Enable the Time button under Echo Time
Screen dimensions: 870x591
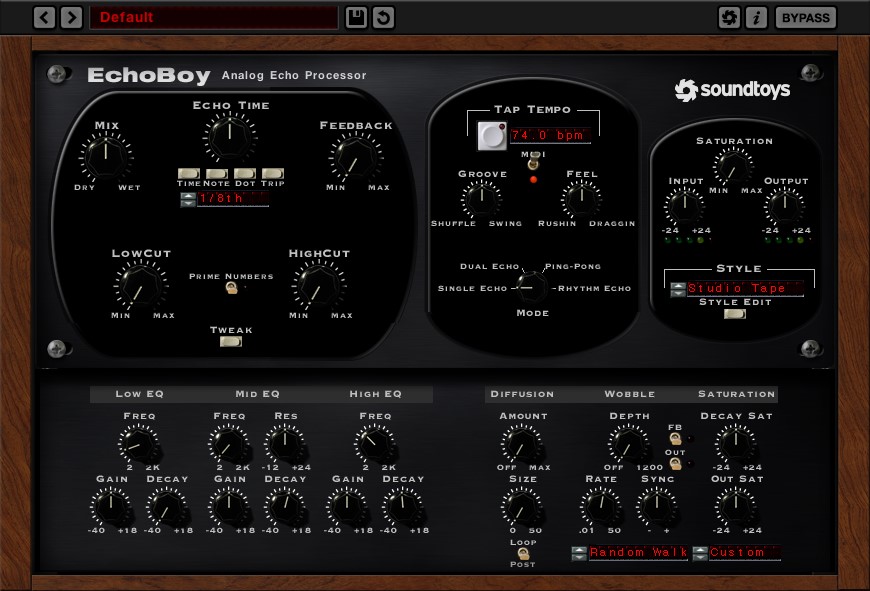(189, 174)
